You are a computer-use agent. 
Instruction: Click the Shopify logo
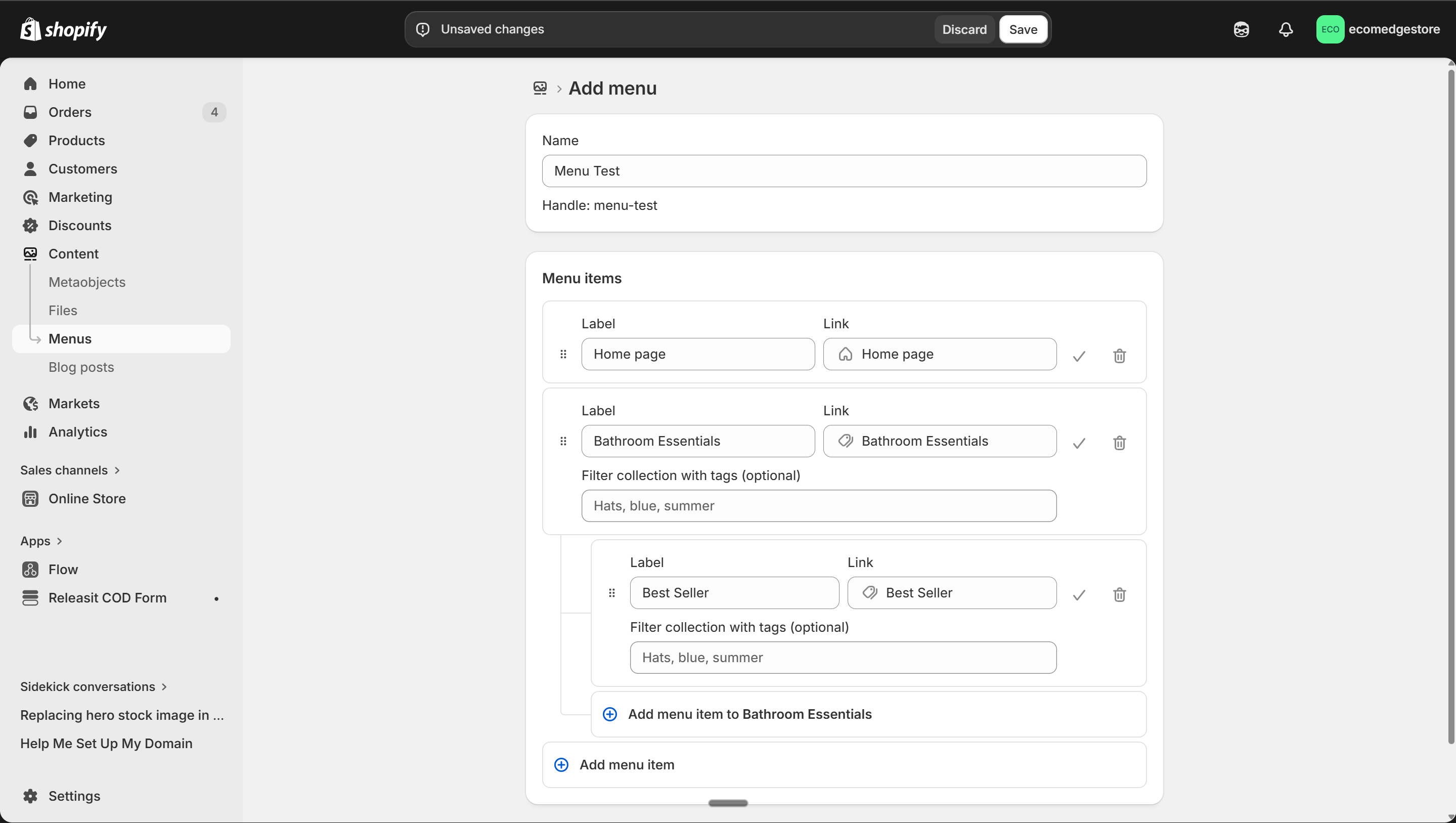(63, 29)
